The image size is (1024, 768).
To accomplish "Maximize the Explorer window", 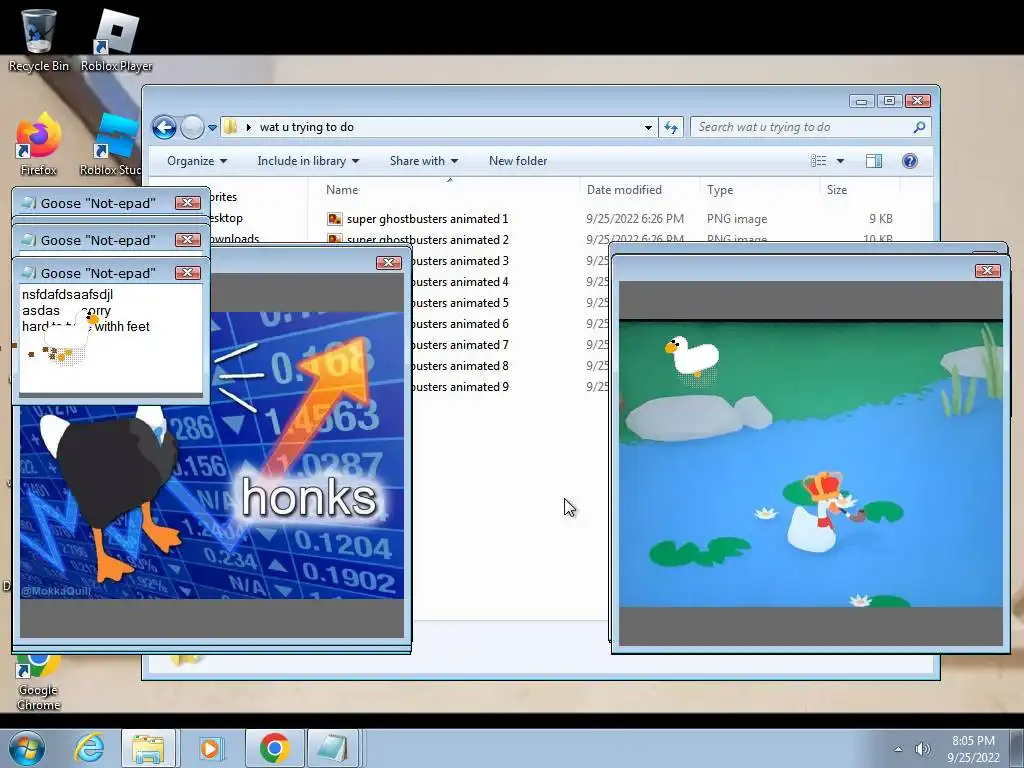I will pyautogui.click(x=889, y=101).
